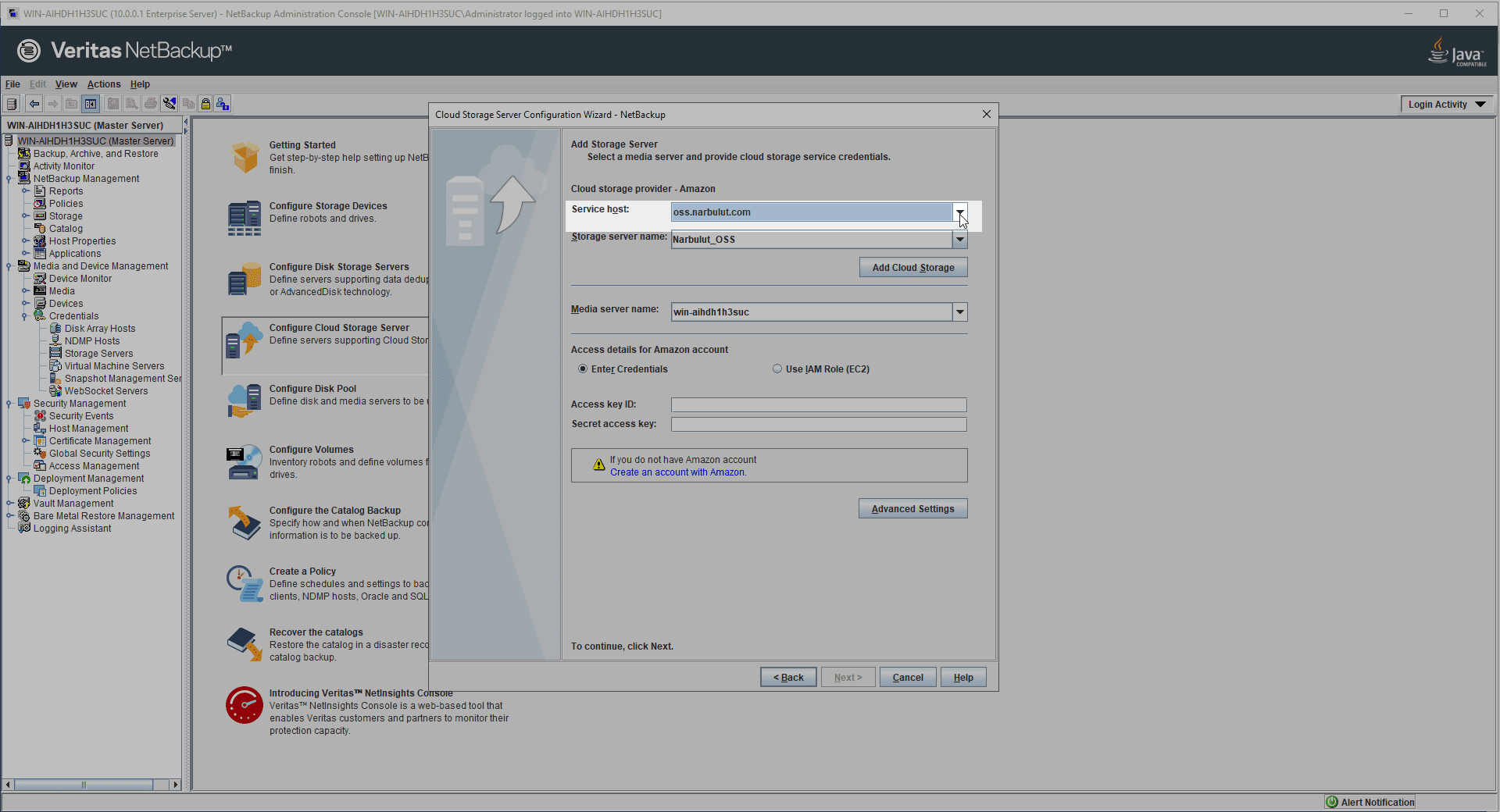Select the Enter Credentials radio button
The height and width of the screenshot is (812, 1500).
point(583,369)
